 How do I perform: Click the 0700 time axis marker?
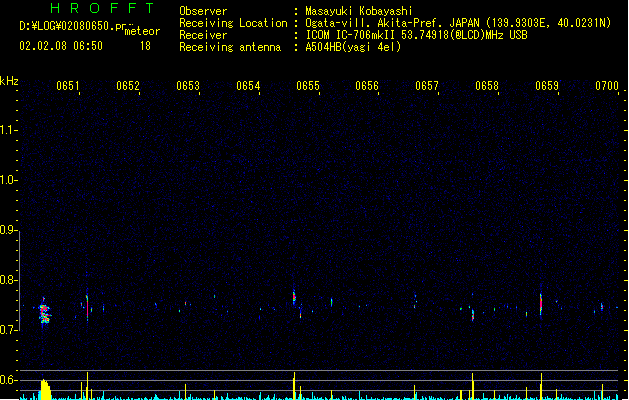click(x=607, y=86)
